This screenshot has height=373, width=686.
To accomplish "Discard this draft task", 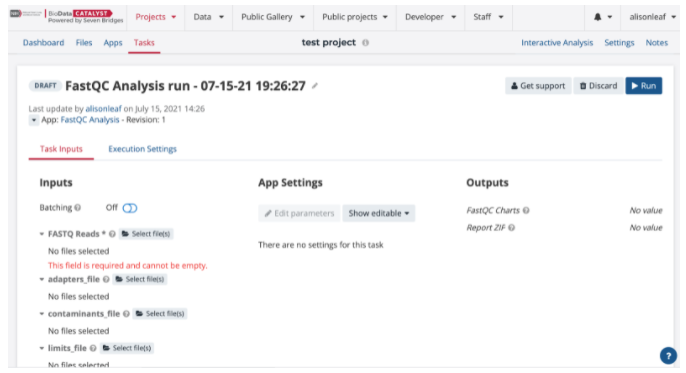I will coord(598,86).
